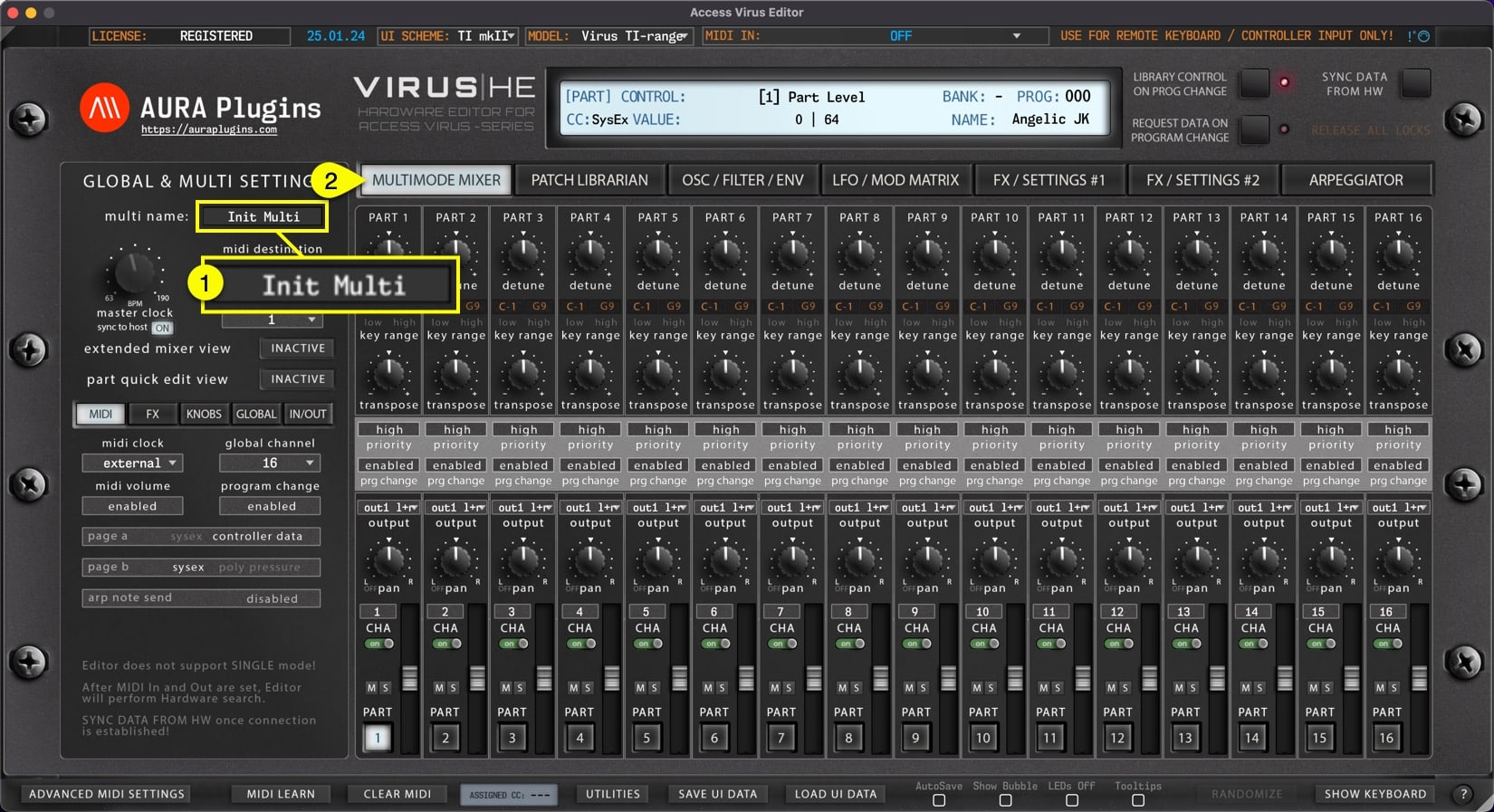Click the Show Keyboard button
This screenshot has width=1494, height=812.
point(1374,794)
